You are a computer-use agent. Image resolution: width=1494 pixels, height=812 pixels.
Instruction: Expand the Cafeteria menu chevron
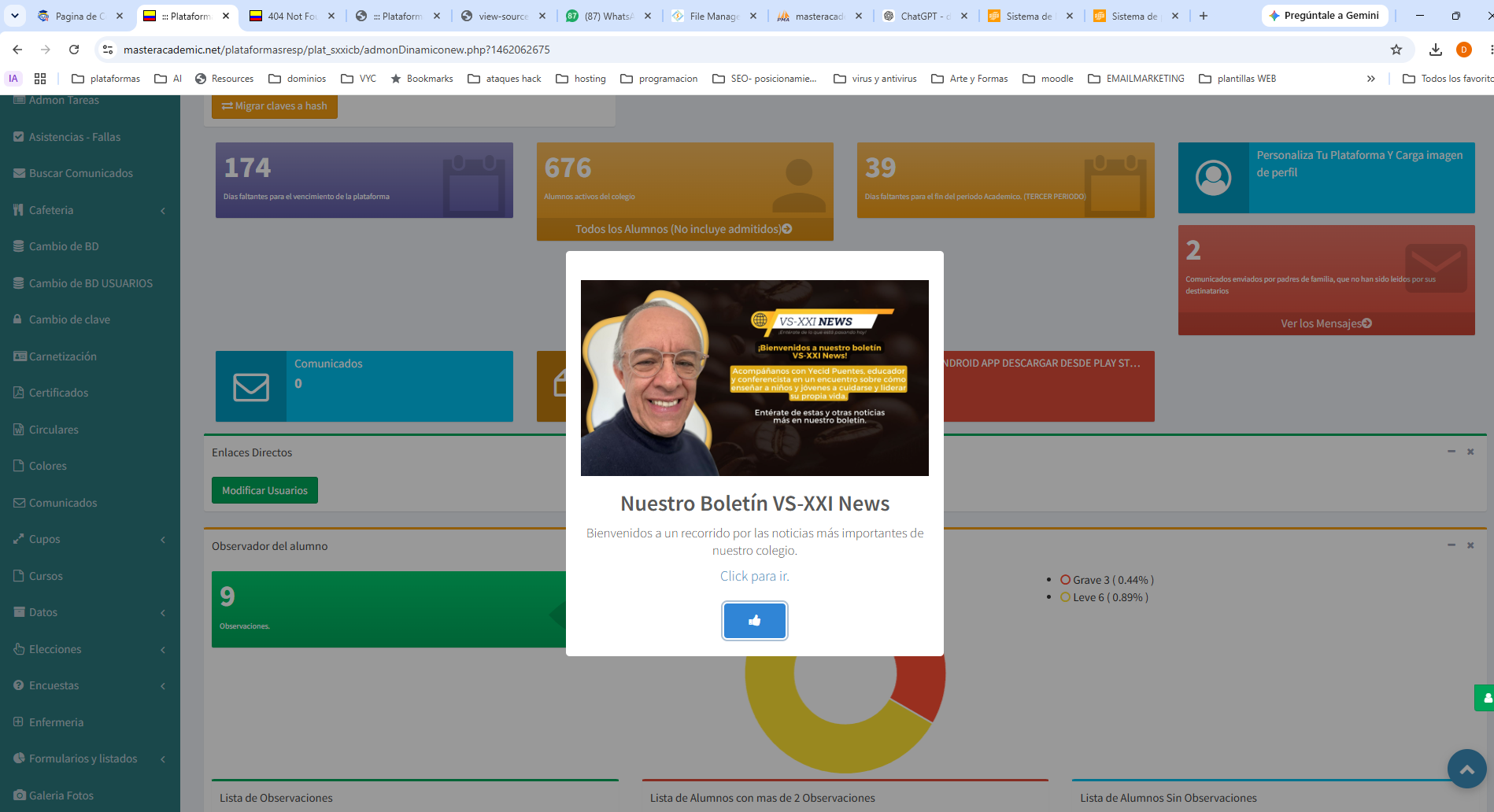163,210
